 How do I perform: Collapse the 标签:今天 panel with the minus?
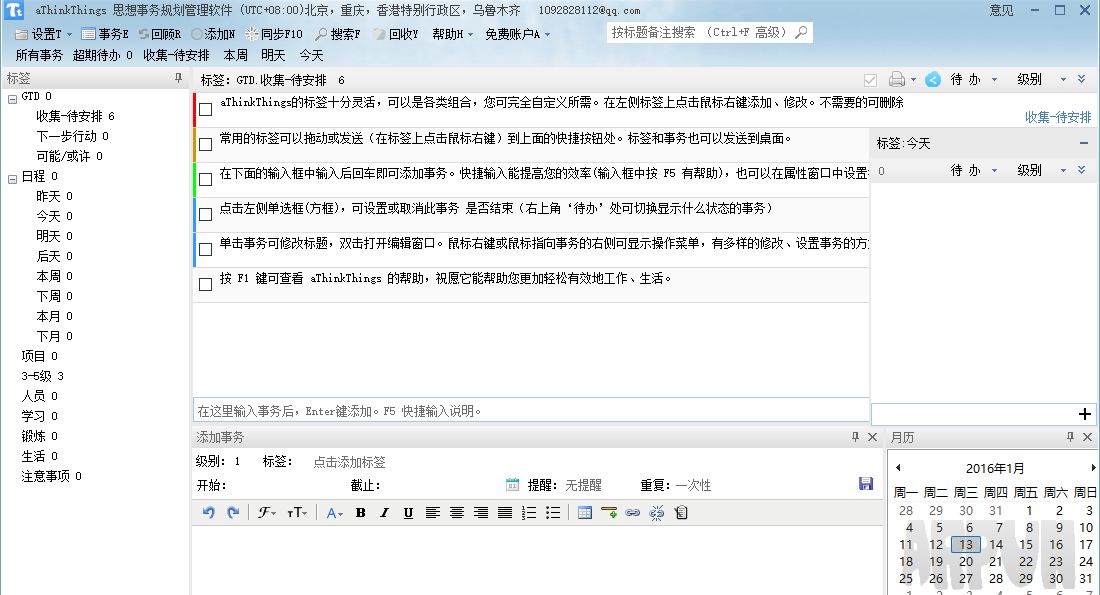[x=1084, y=143]
